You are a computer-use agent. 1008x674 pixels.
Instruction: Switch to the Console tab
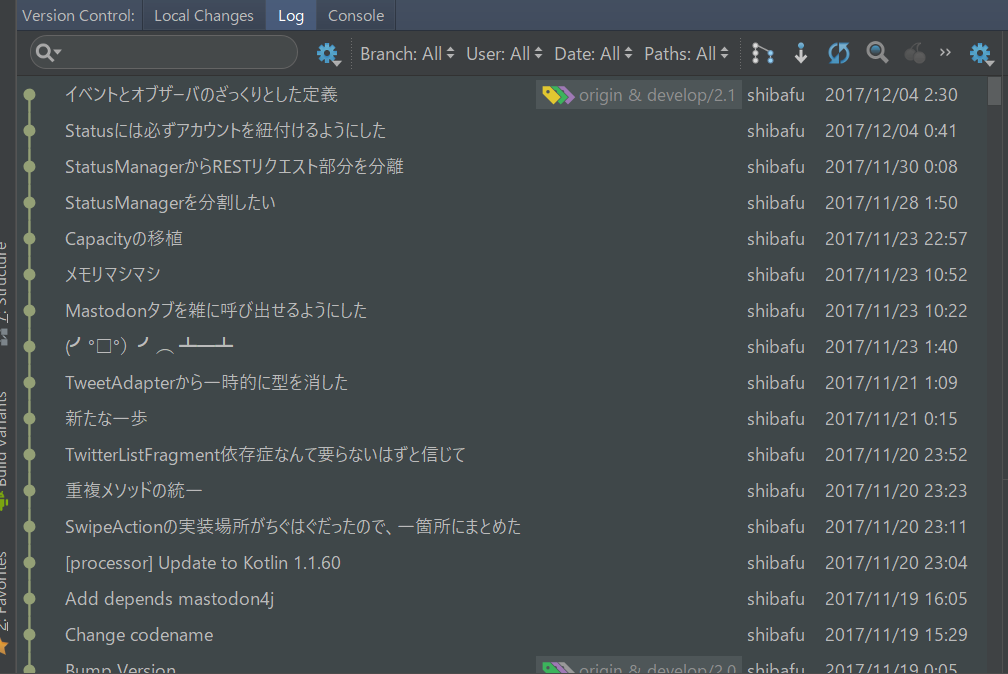point(356,15)
